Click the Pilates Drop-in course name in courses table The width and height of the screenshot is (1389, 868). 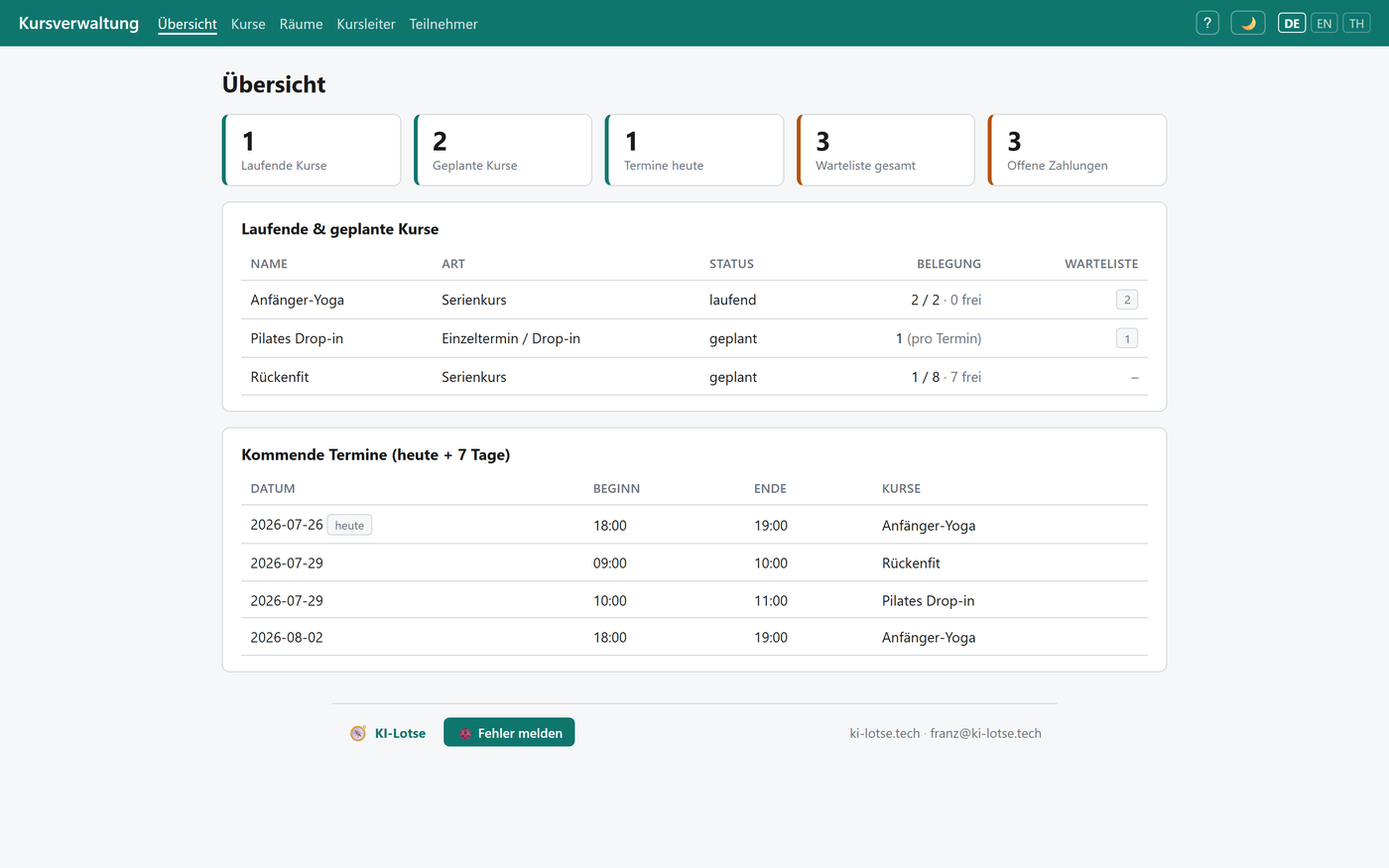pyautogui.click(x=297, y=338)
